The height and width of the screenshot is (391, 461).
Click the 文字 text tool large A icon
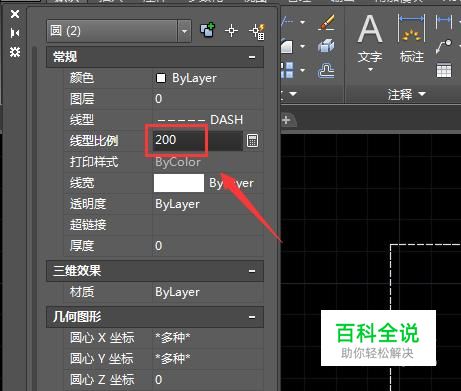pyautogui.click(x=370, y=30)
